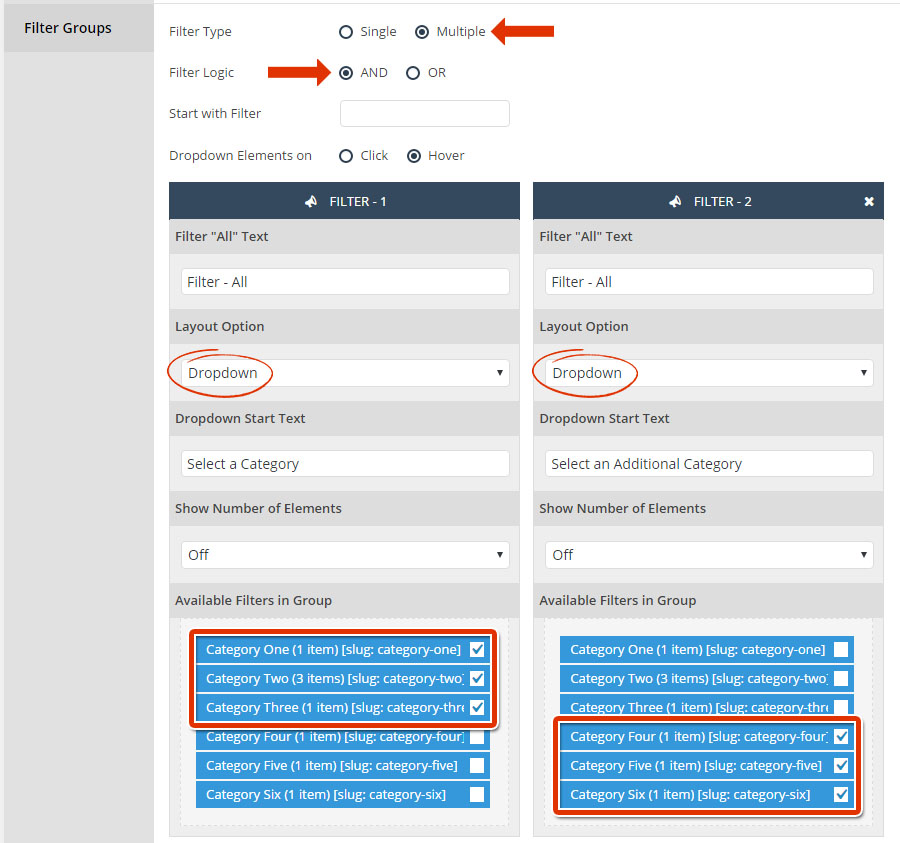Uncheck Category Five in Filter 2

coord(841,766)
